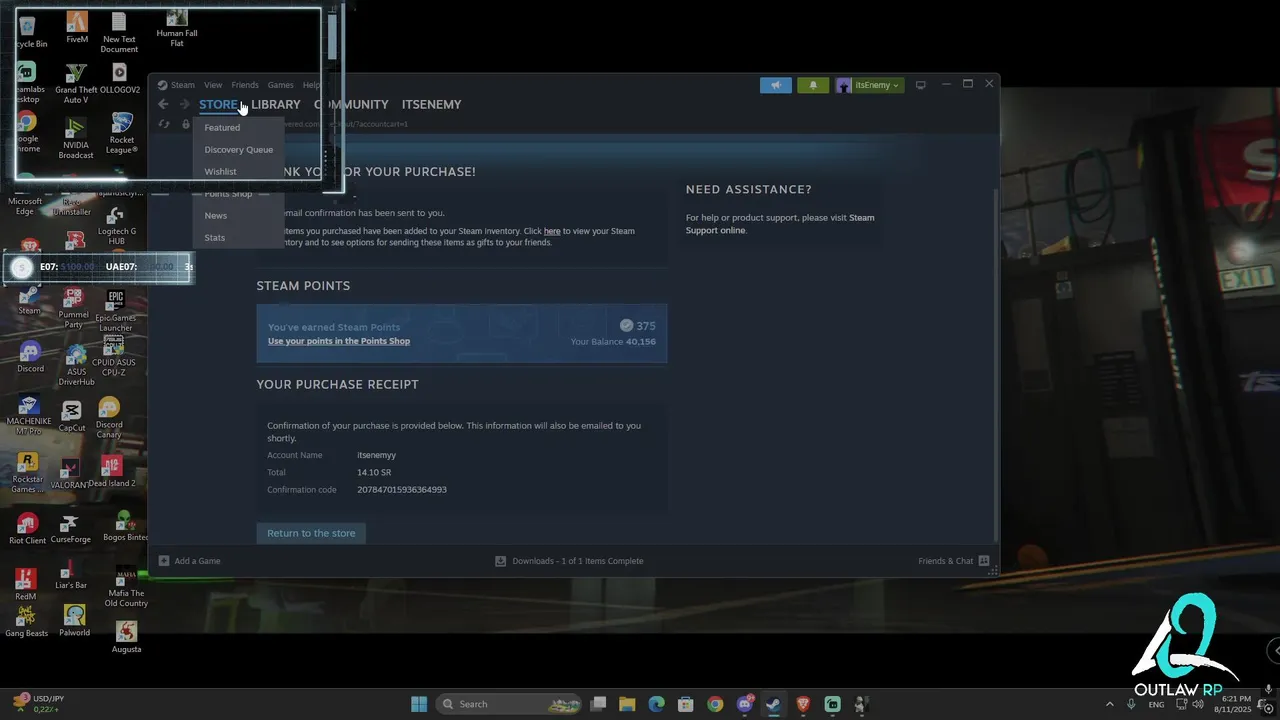Show hidden system tray icons chevron
The width and height of the screenshot is (1280, 720).
1109,704
